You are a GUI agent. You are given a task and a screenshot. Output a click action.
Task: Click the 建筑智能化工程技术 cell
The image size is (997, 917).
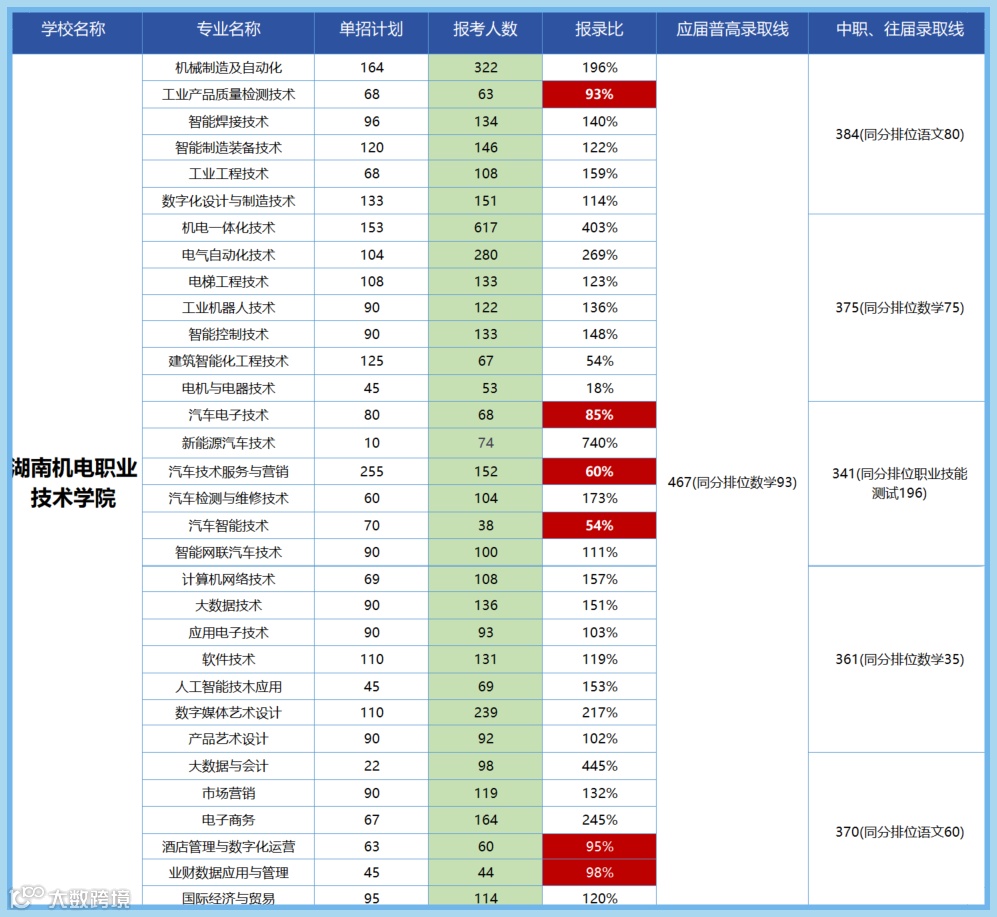coord(228,361)
